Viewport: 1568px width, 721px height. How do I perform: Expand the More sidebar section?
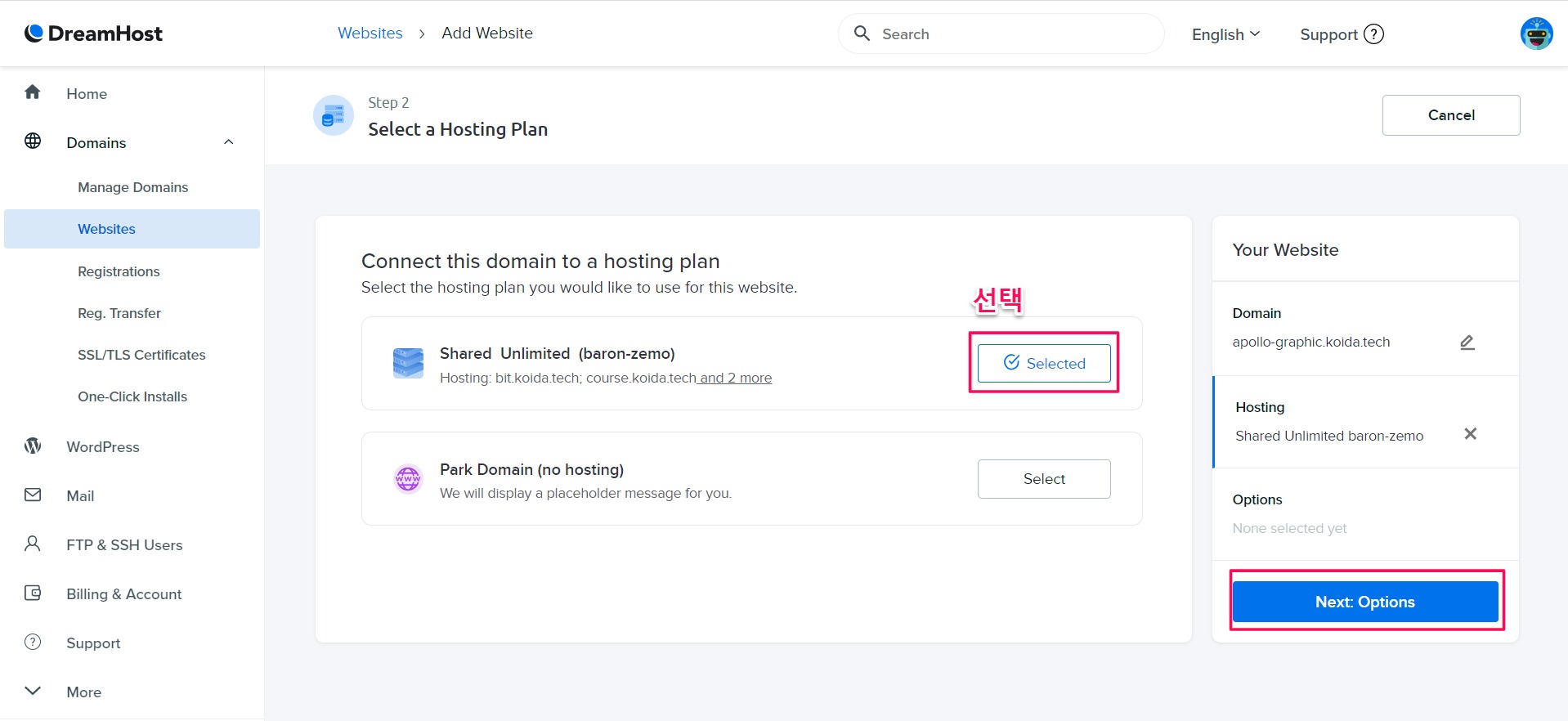pos(33,691)
